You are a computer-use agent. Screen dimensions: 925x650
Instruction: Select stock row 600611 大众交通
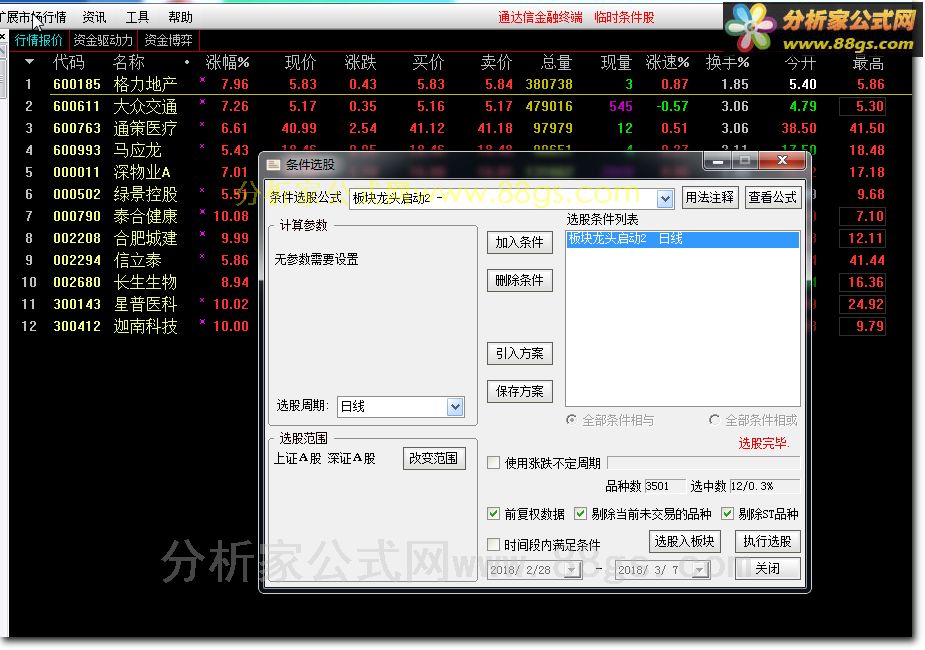[460, 107]
